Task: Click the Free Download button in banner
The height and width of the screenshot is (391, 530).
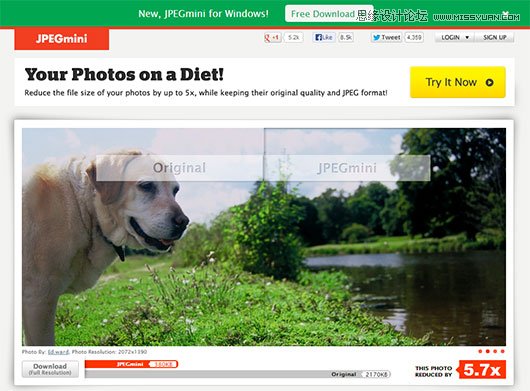Action: [329, 14]
